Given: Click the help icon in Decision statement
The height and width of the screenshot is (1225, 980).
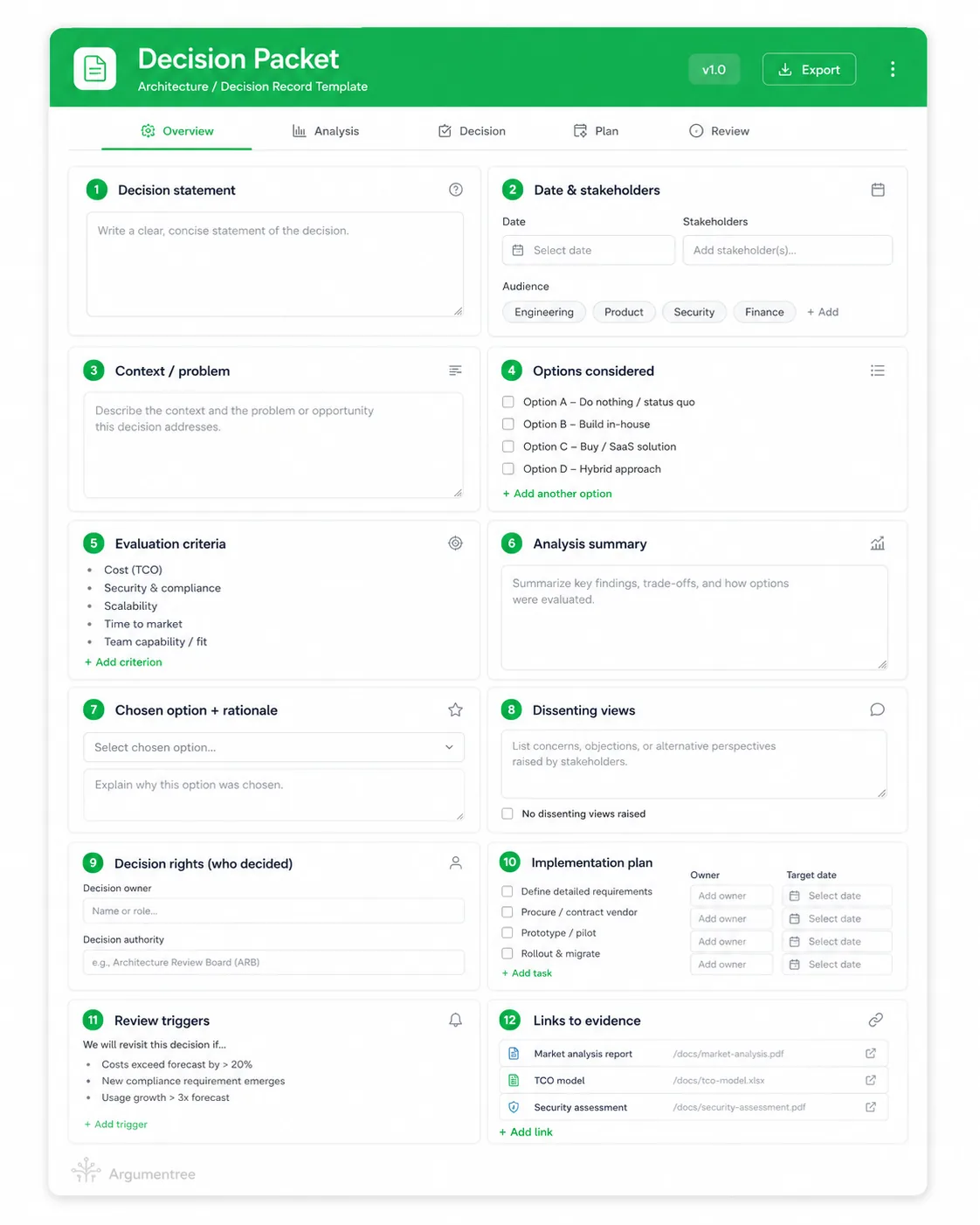Looking at the screenshot, I should [455, 190].
